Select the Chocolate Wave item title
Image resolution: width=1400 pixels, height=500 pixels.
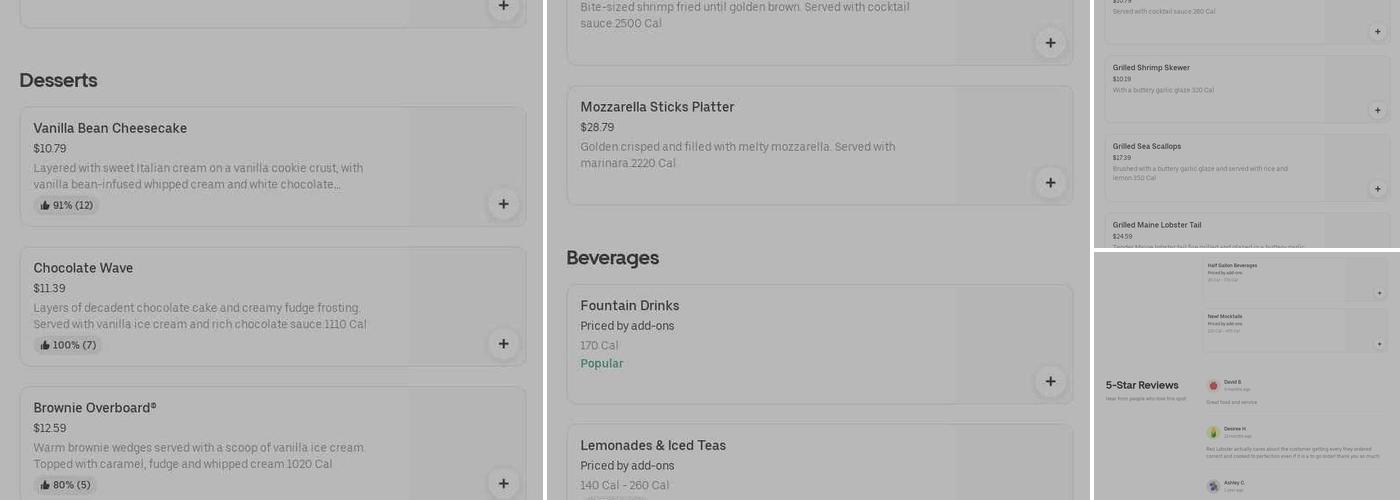point(83,268)
